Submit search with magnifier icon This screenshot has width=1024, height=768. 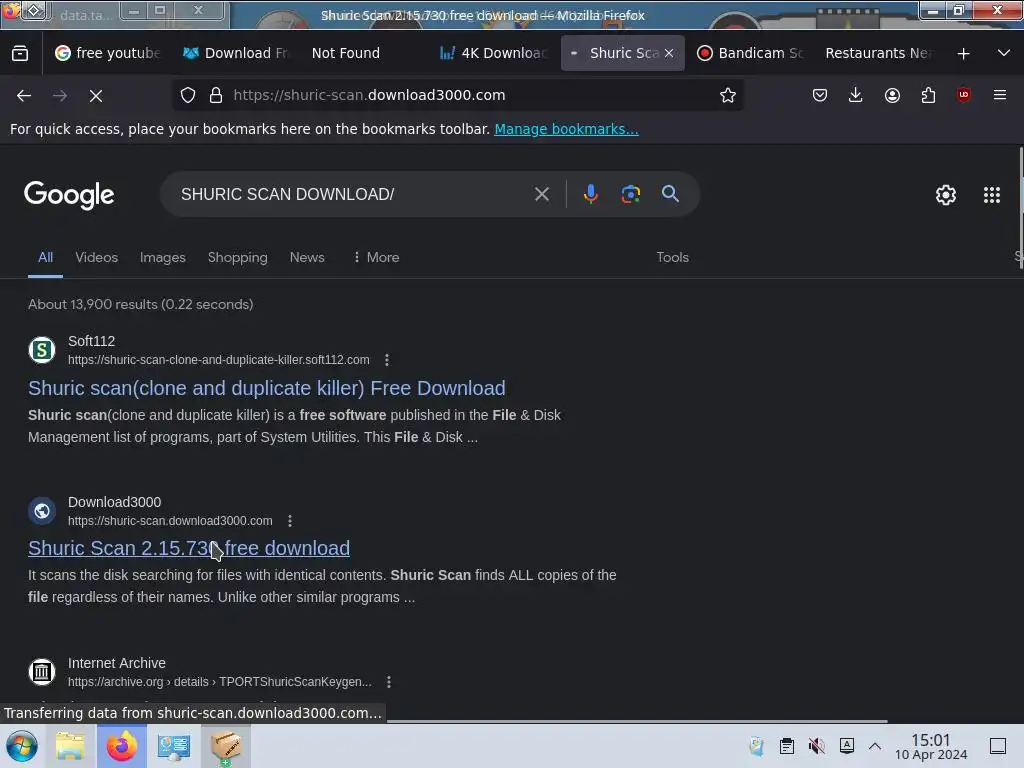670,194
